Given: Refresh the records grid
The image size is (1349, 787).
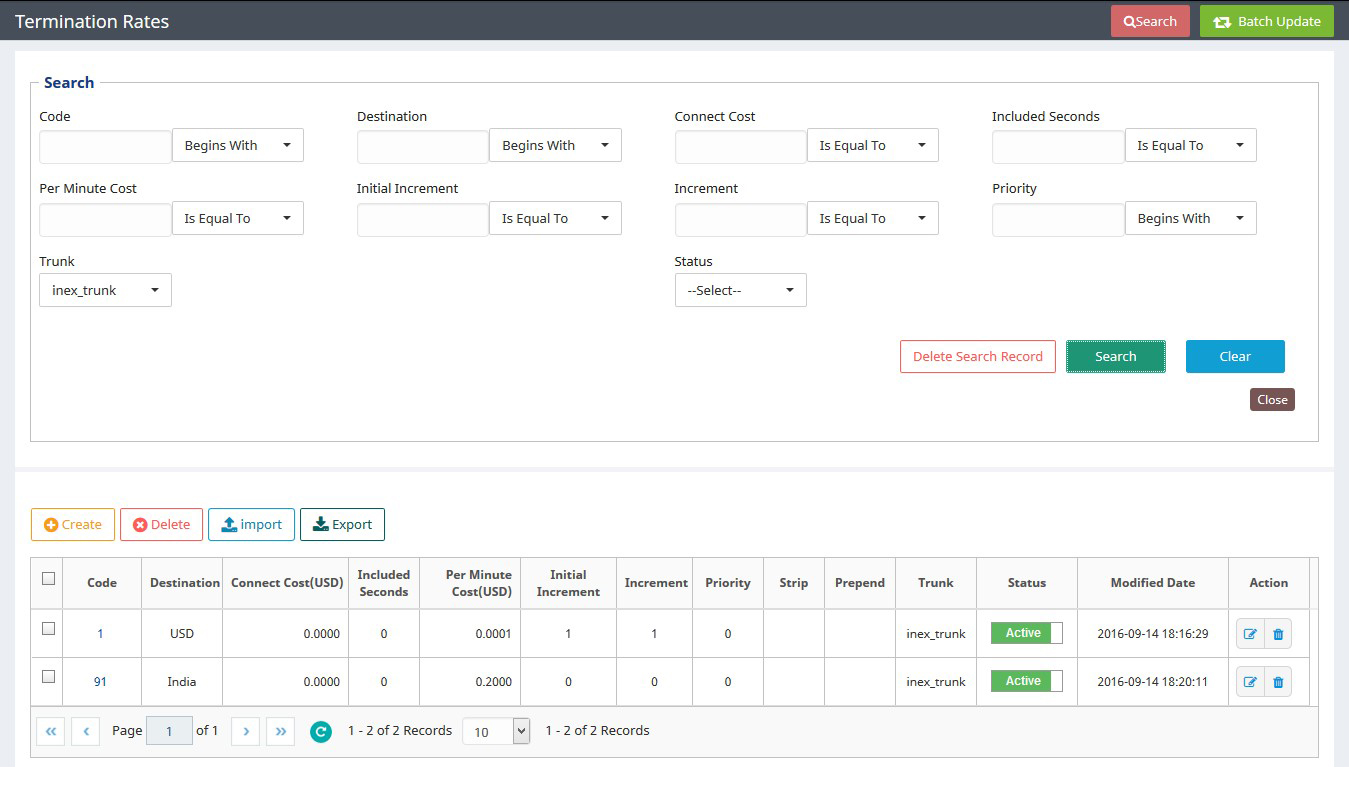Looking at the screenshot, I should click(x=321, y=732).
